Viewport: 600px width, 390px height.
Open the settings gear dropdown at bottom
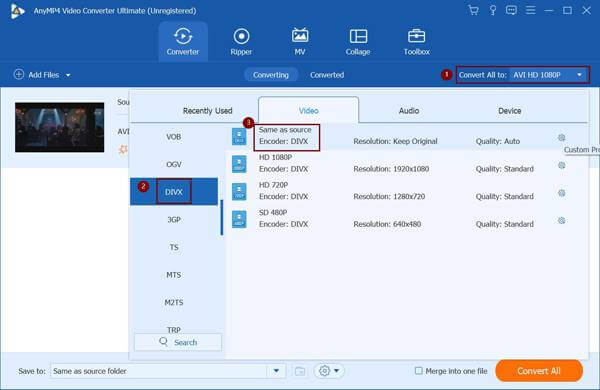pos(329,371)
